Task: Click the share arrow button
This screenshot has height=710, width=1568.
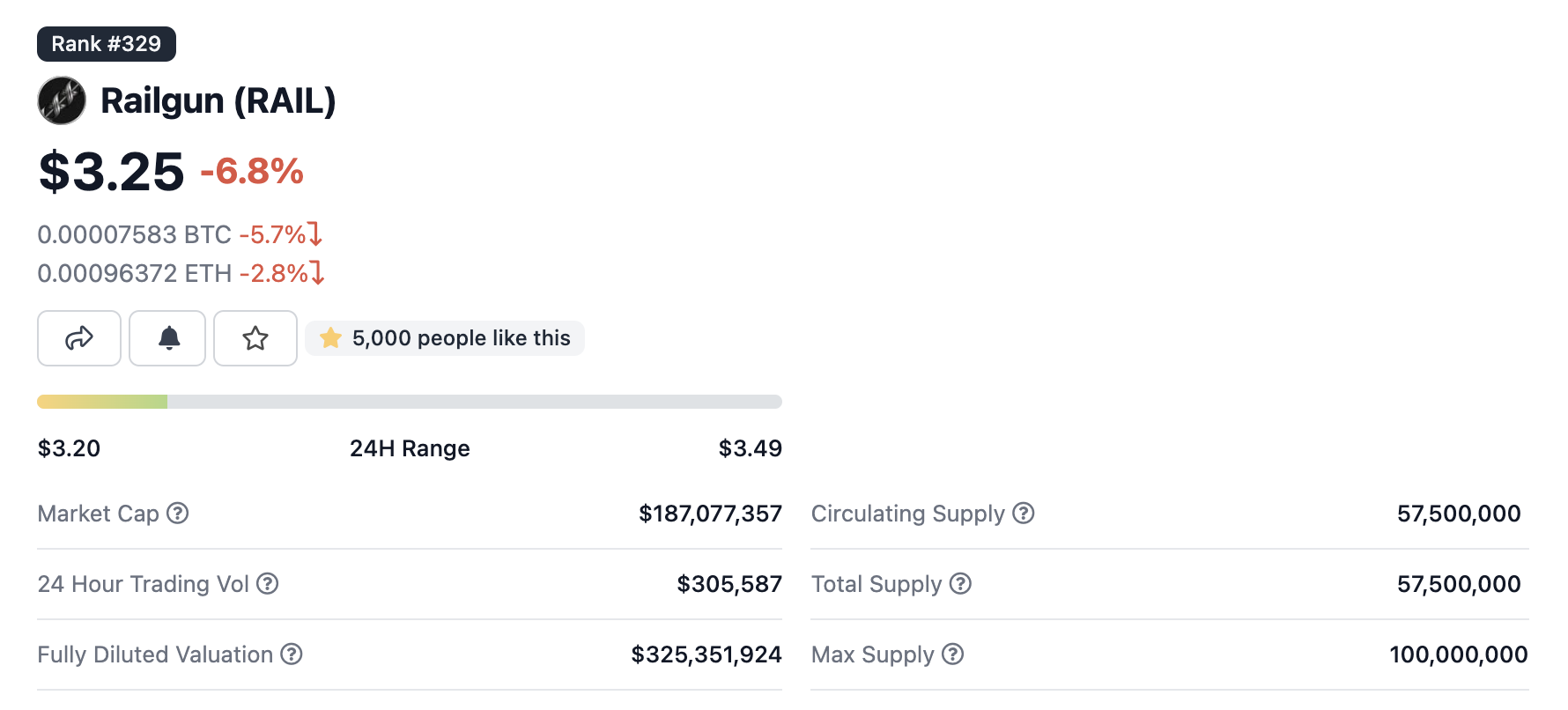Action: [79, 338]
